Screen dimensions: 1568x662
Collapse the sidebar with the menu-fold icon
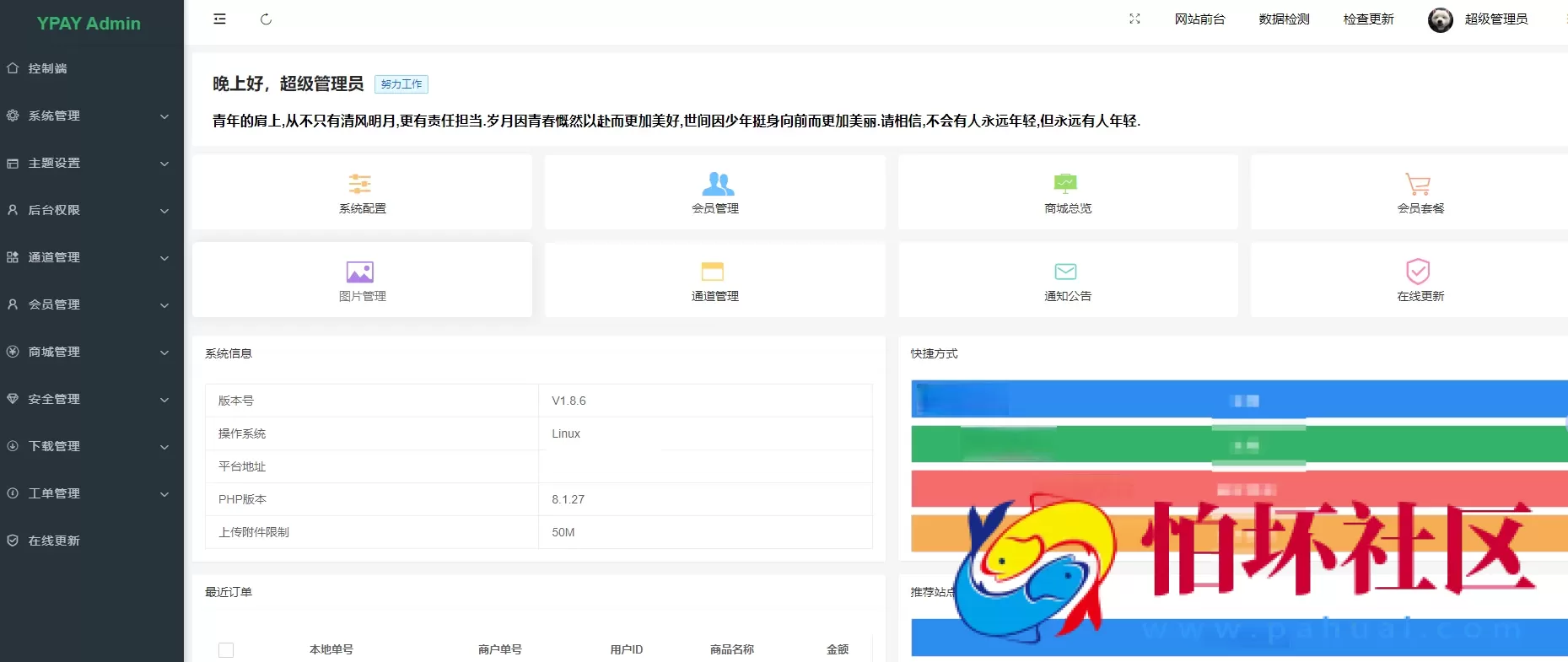(219, 19)
